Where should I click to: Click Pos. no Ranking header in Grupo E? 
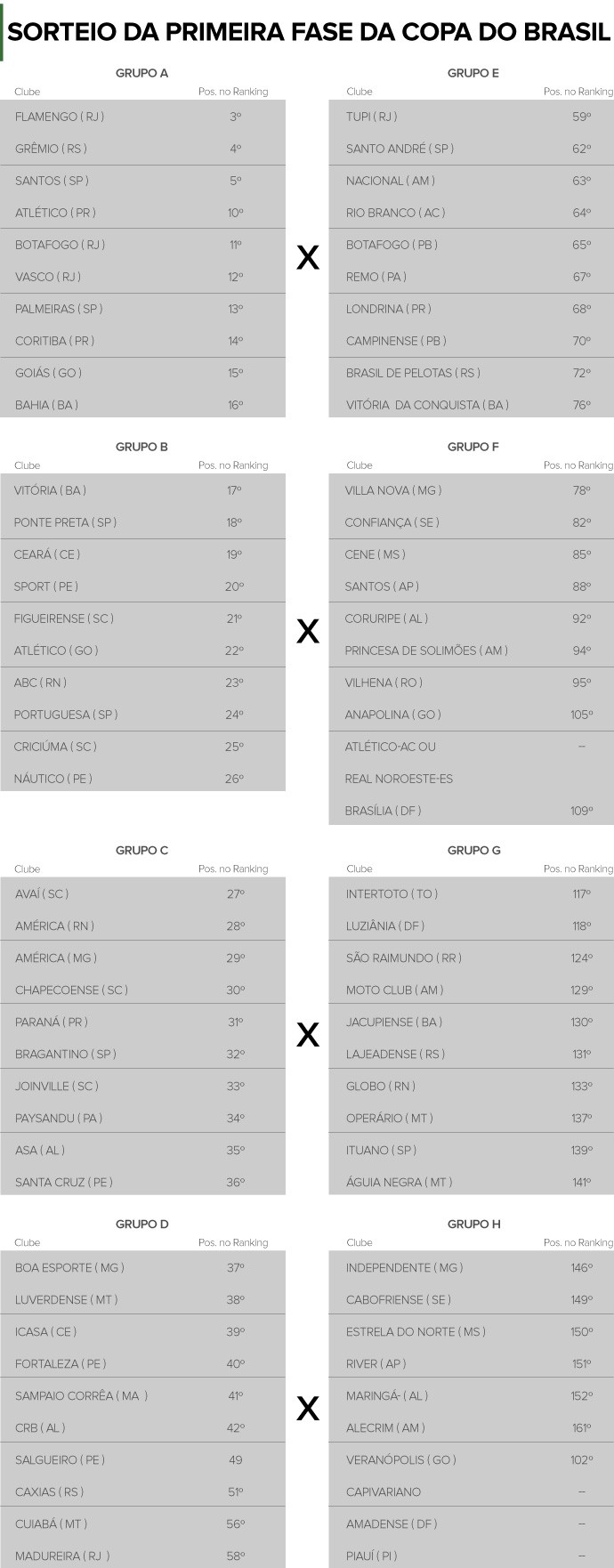[578, 92]
